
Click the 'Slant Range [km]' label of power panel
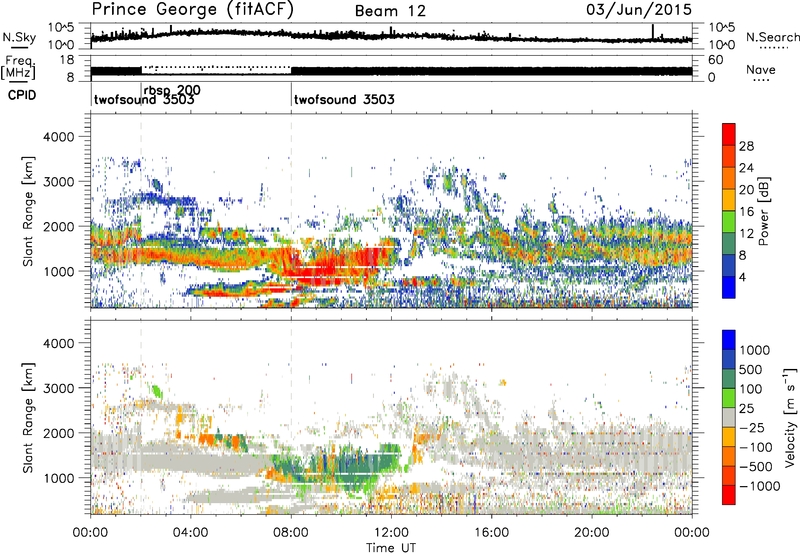click(x=28, y=211)
